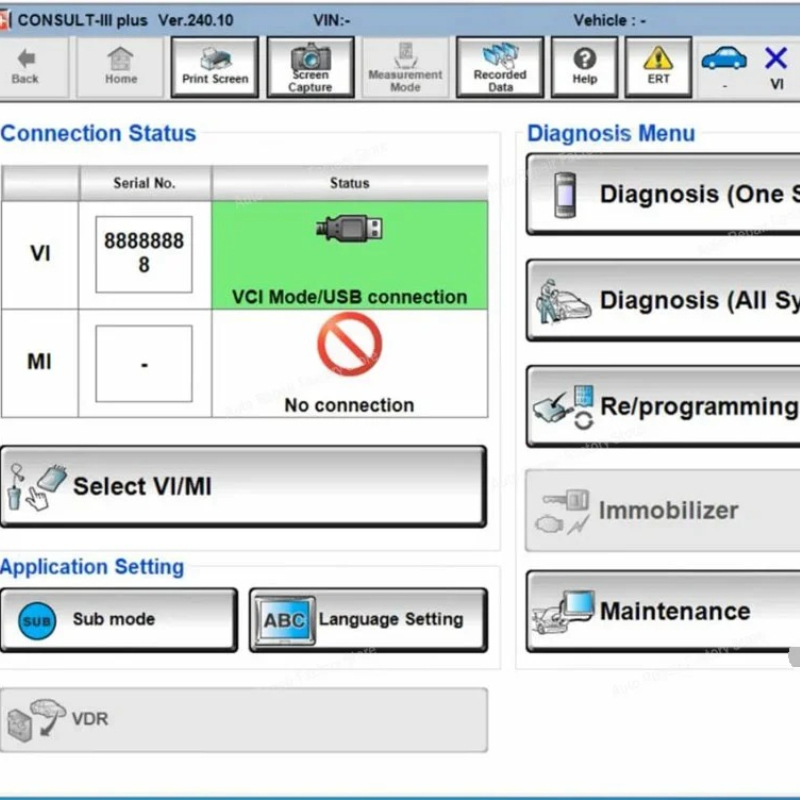Click the CONSULT-III plus application logo
The width and height of the screenshot is (800, 800).
point(5,21)
